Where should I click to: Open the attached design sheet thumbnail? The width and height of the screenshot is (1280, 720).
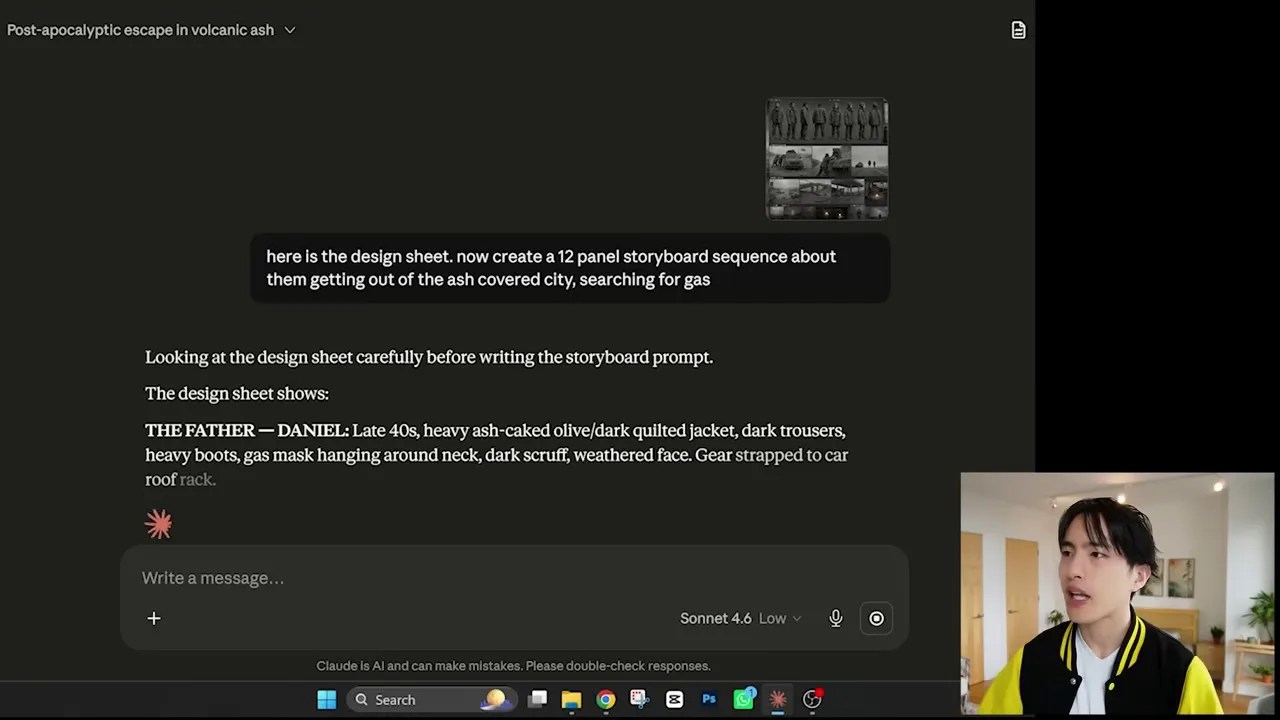(827, 158)
